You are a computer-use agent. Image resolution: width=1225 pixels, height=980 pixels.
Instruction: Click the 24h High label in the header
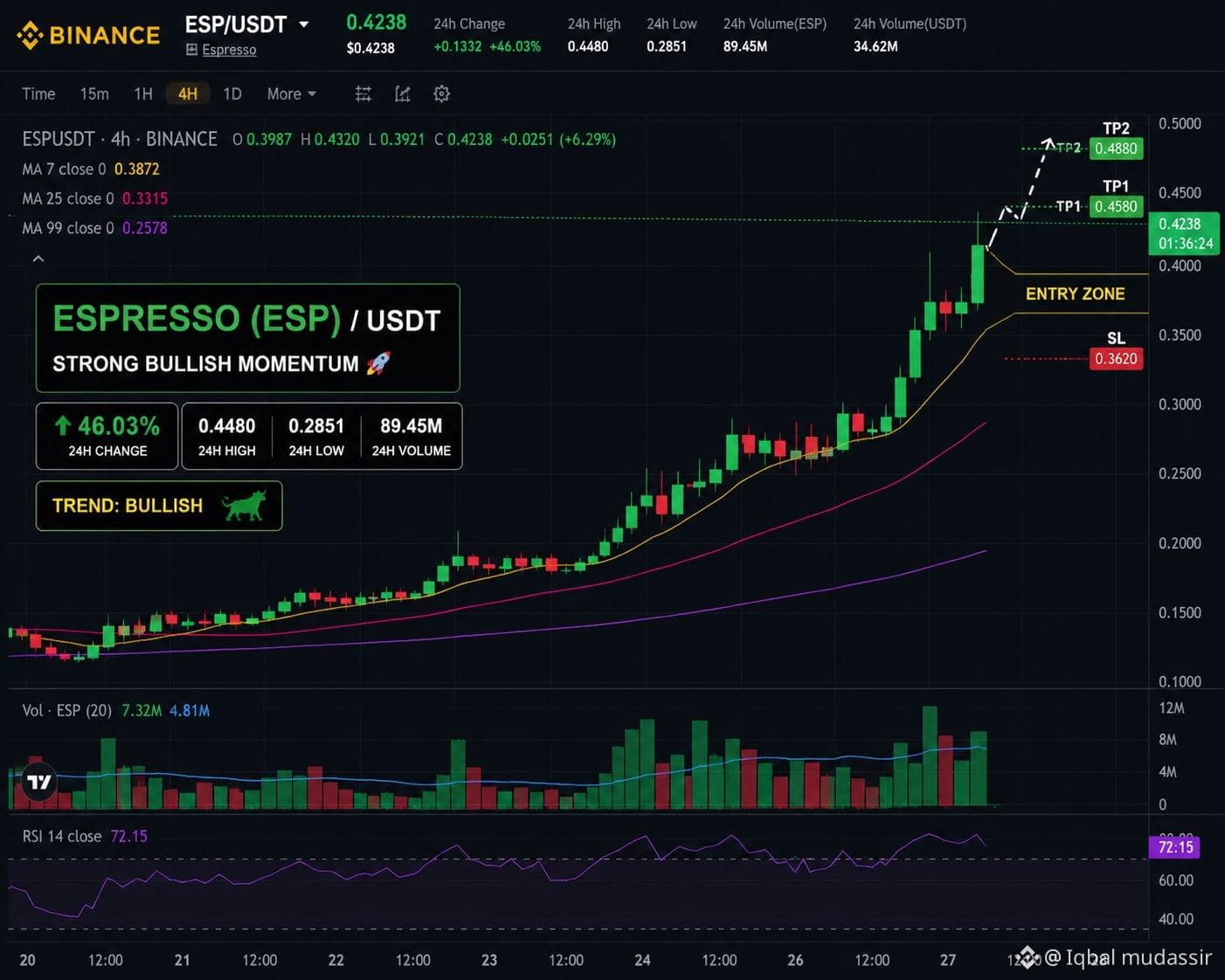pyautogui.click(x=594, y=24)
